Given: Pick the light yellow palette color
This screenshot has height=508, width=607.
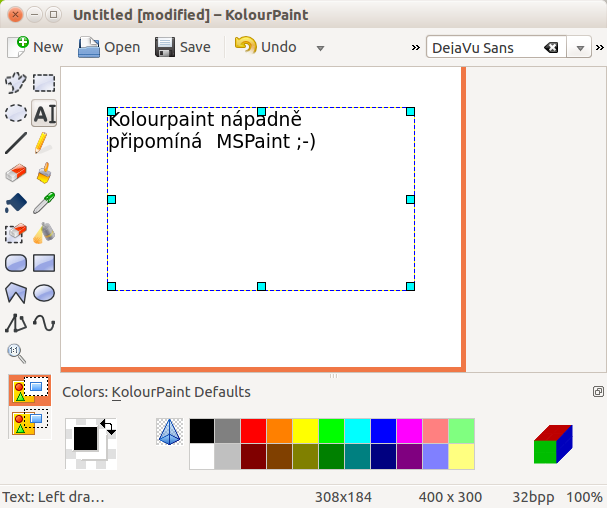Looking at the screenshot, I should click(x=461, y=457).
